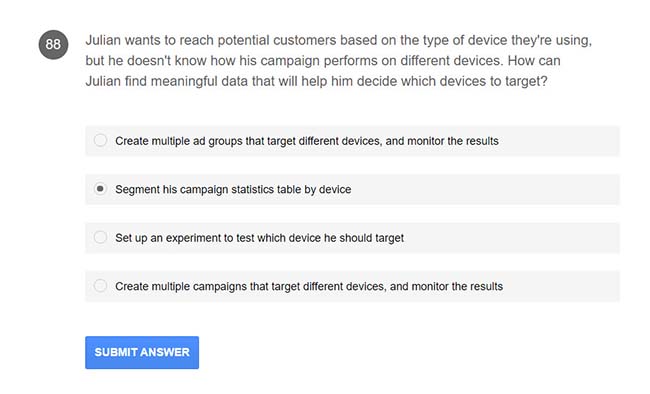Click the 'SUBMIT ANSWER' label text
Viewport: 650px width, 394px height.
pyautogui.click(x=142, y=352)
